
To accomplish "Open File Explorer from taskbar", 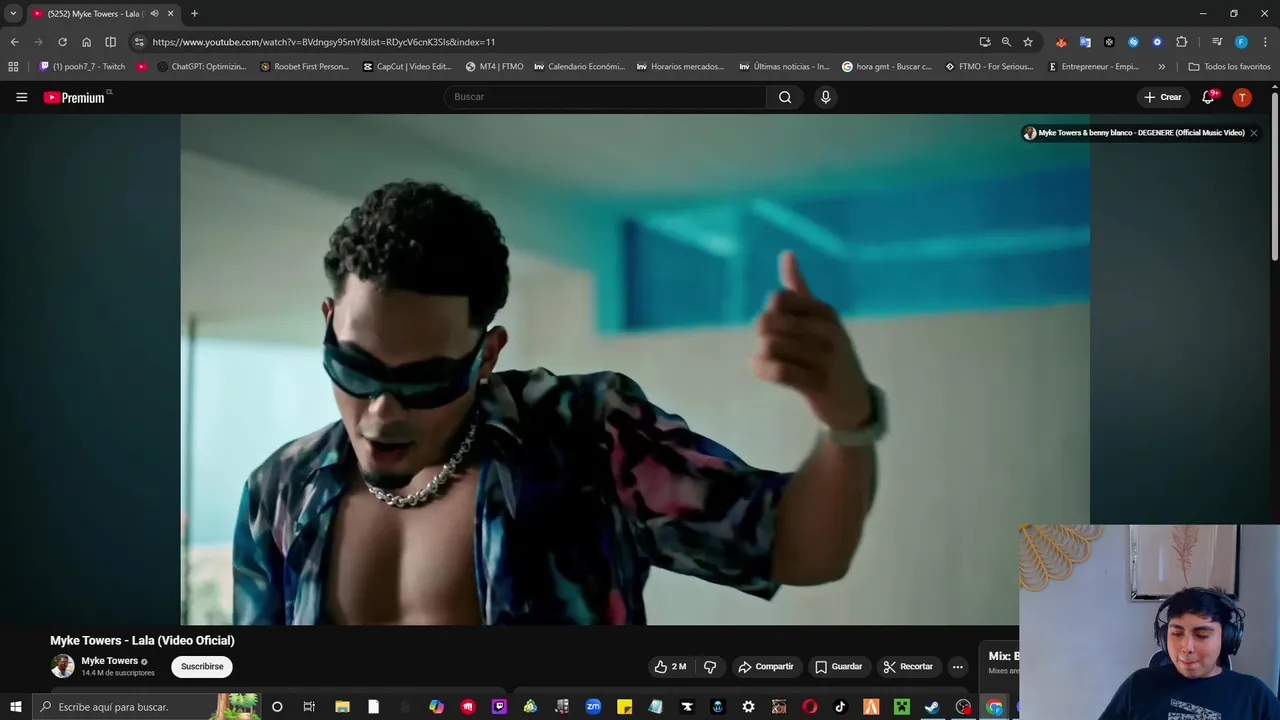I will 342,707.
